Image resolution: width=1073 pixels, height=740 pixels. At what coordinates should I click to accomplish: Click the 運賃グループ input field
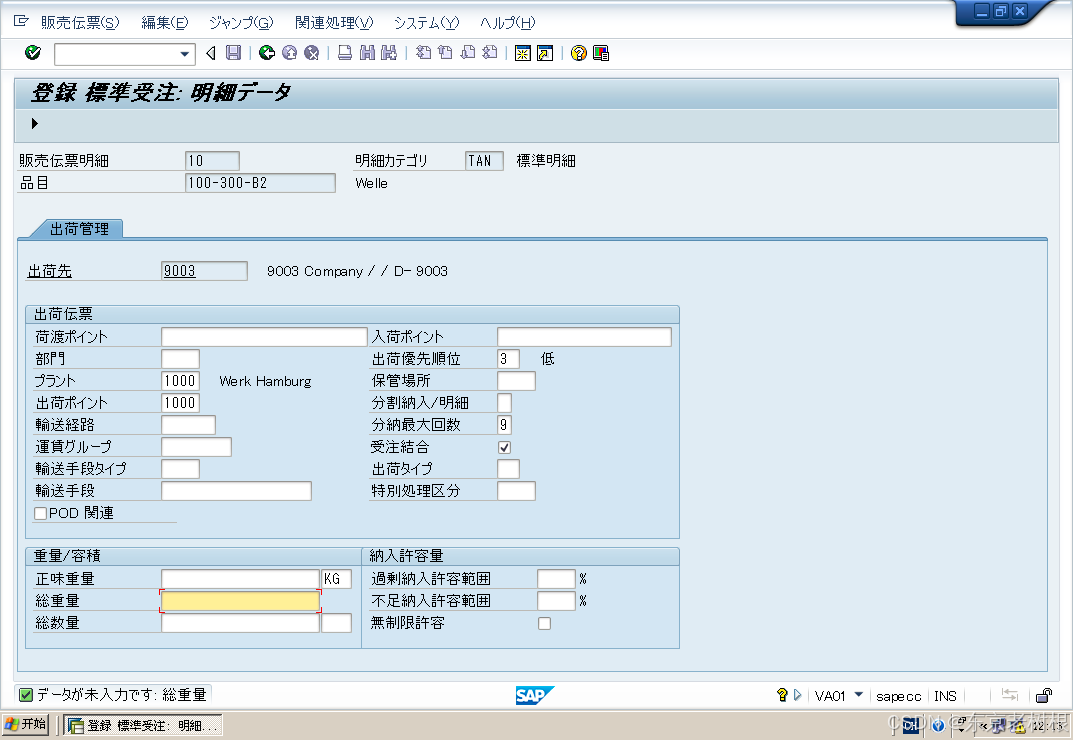coord(196,447)
